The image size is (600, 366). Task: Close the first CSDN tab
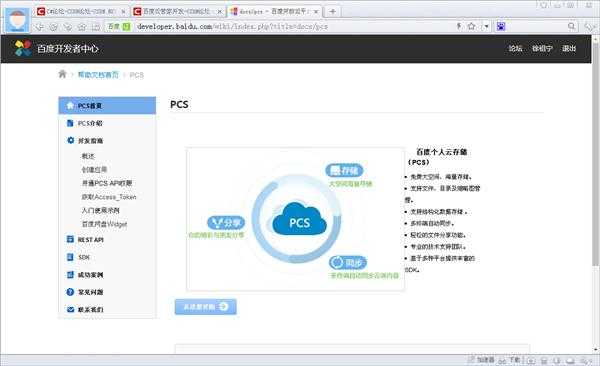(123, 12)
